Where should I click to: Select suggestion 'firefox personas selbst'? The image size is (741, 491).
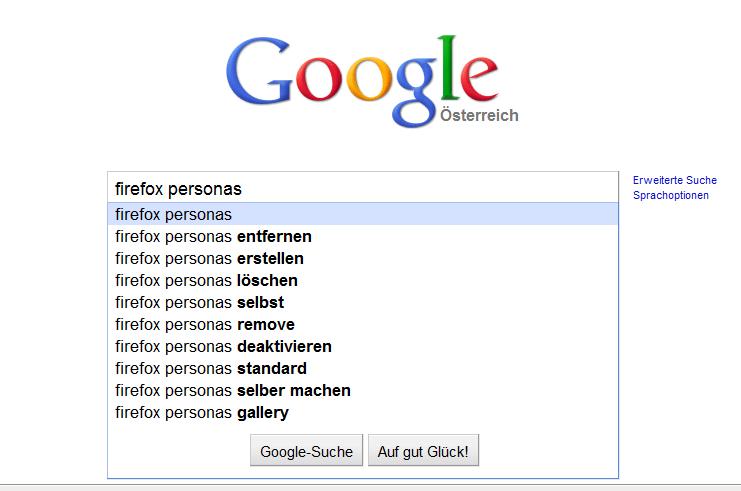click(x=200, y=302)
